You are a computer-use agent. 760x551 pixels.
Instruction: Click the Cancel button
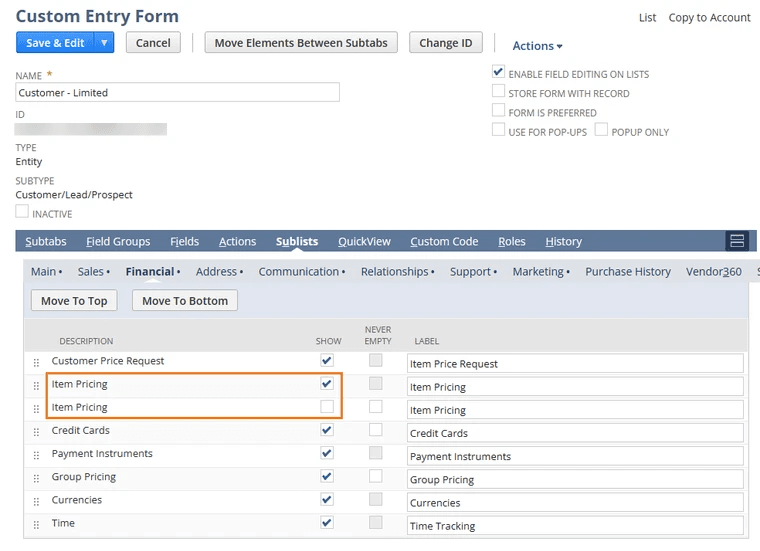coord(153,43)
